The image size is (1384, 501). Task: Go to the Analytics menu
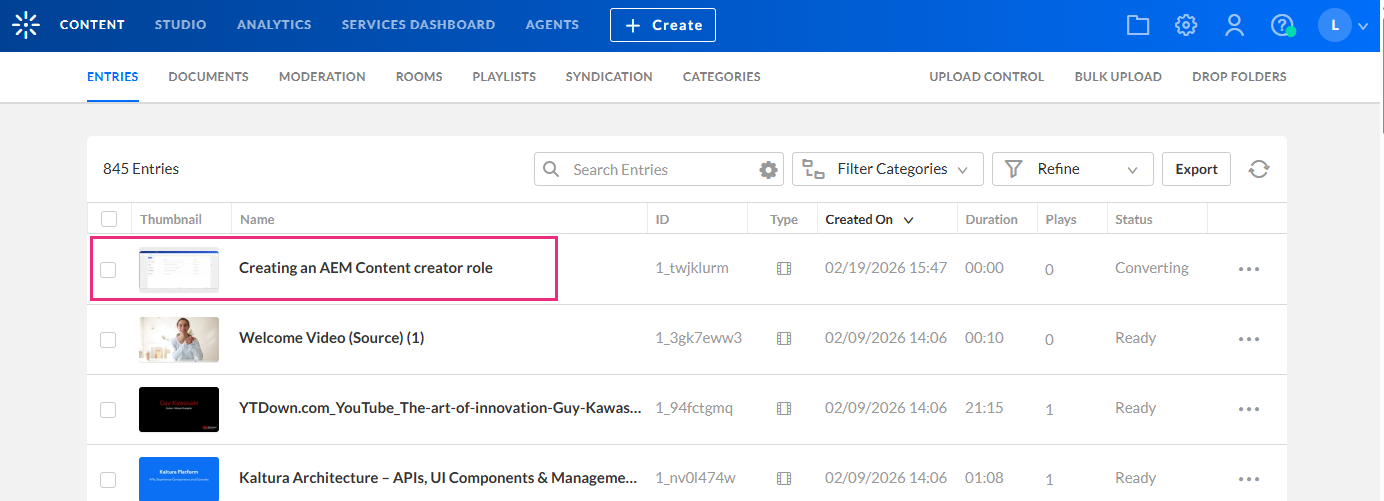[274, 25]
